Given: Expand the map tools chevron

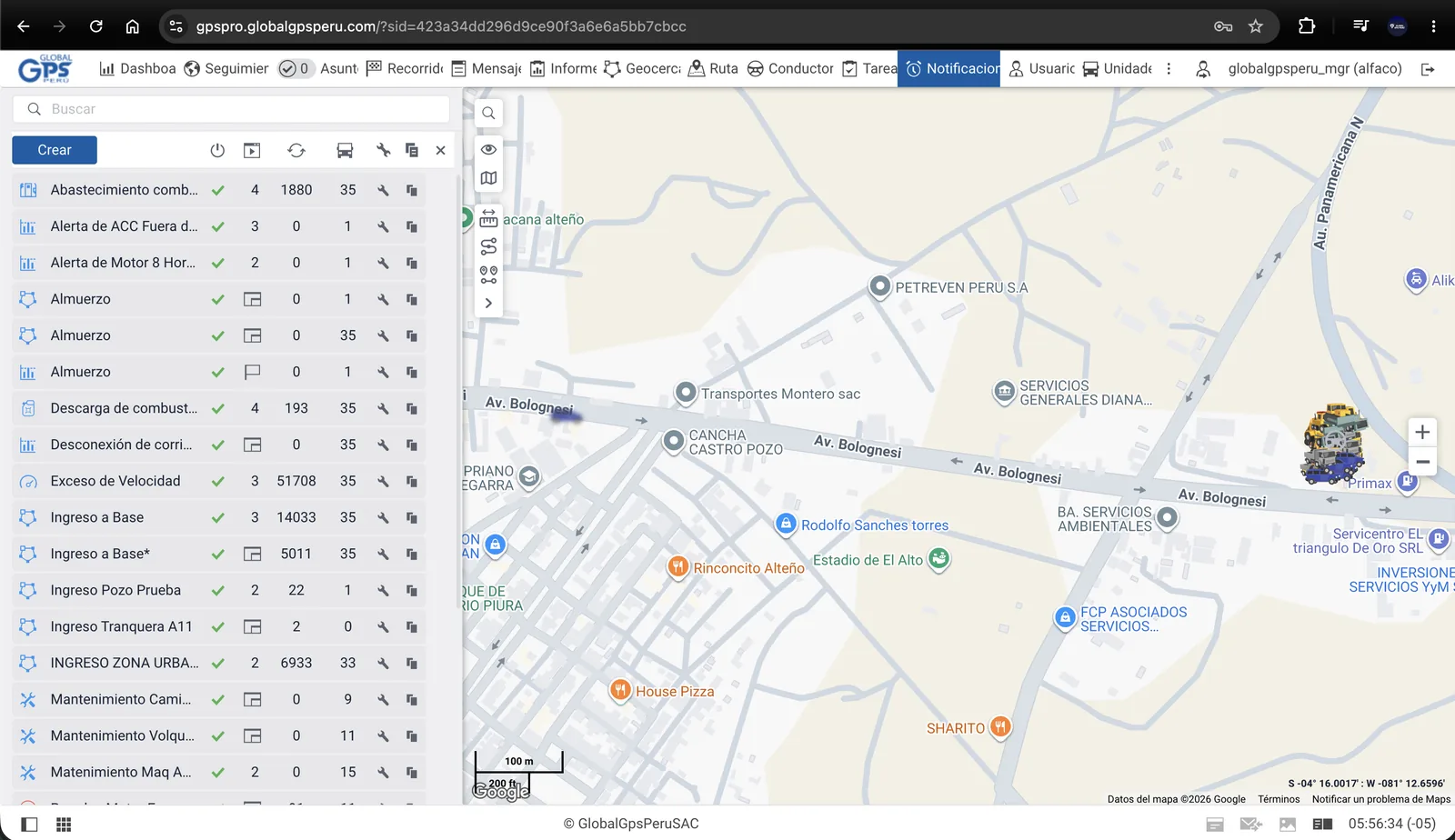Looking at the screenshot, I should coord(488,303).
